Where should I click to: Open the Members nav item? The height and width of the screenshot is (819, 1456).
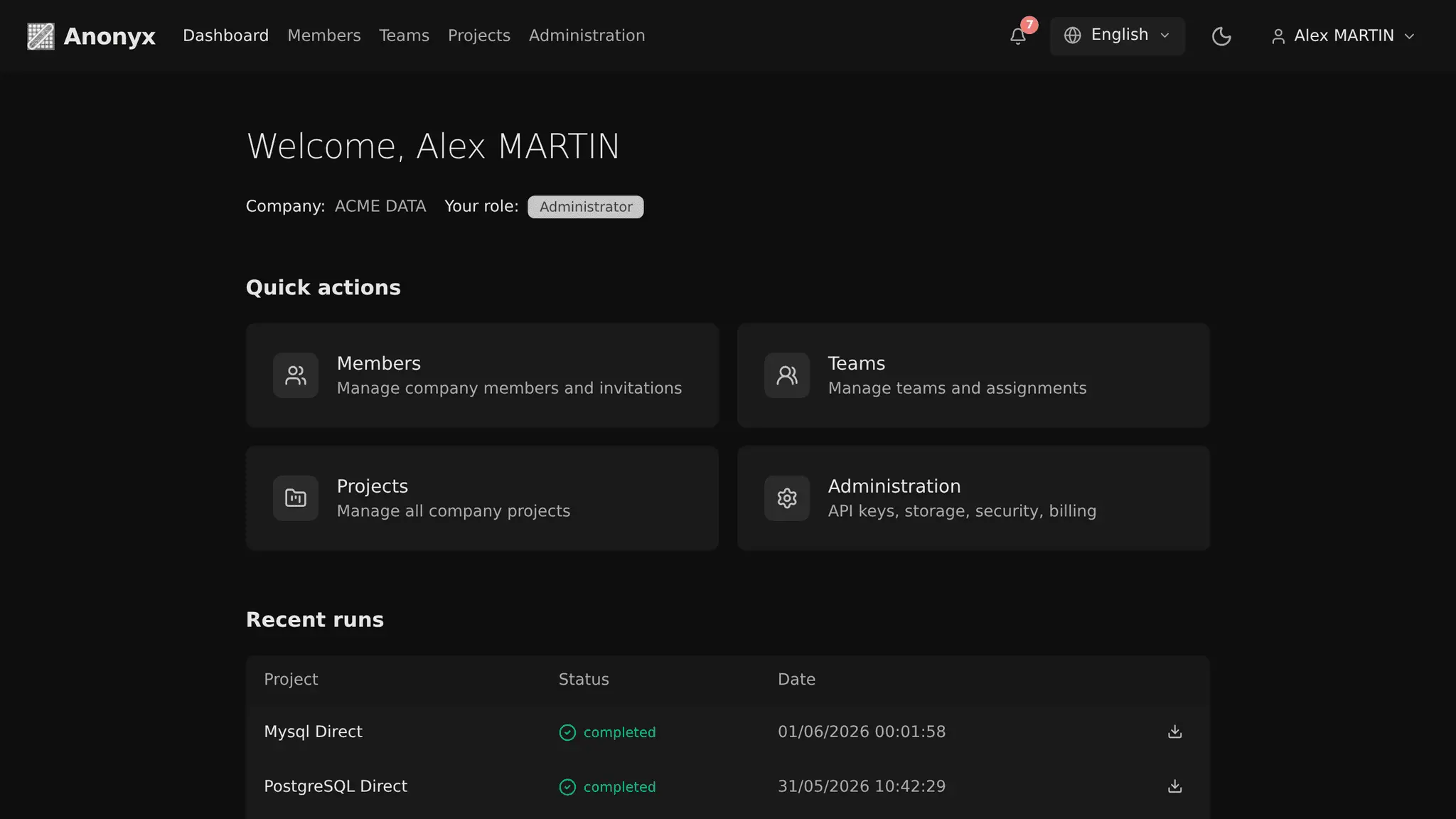tap(324, 36)
